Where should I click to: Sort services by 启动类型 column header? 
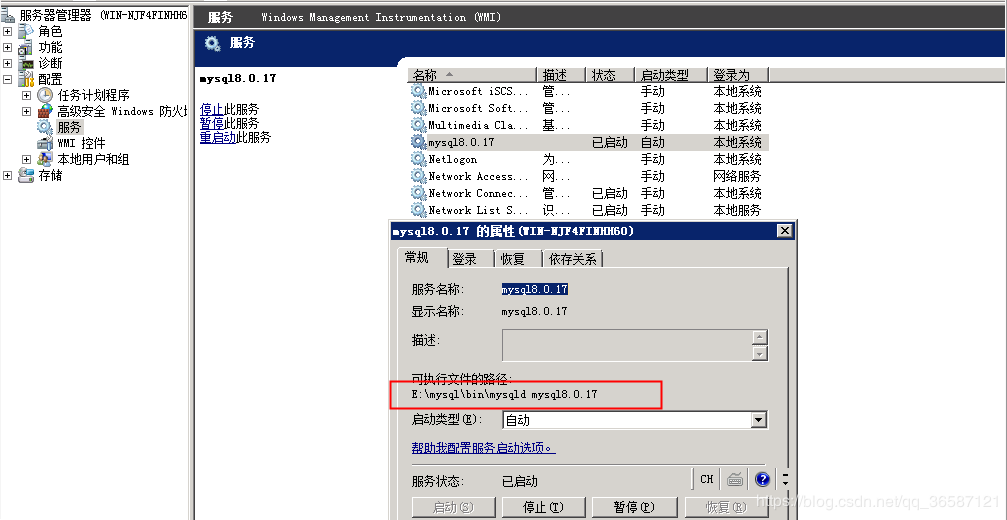pos(670,74)
